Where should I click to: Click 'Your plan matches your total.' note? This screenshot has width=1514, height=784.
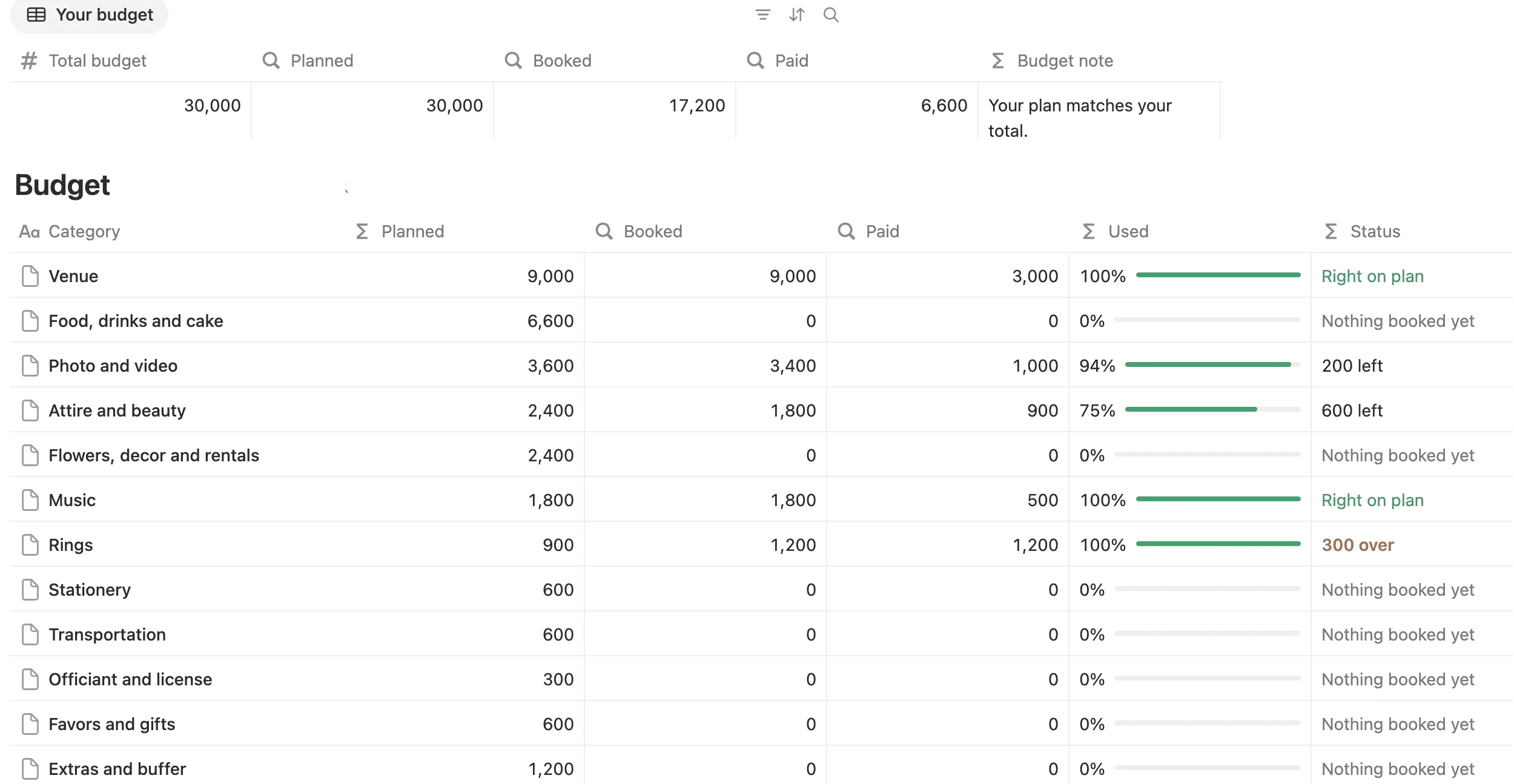(1080, 118)
